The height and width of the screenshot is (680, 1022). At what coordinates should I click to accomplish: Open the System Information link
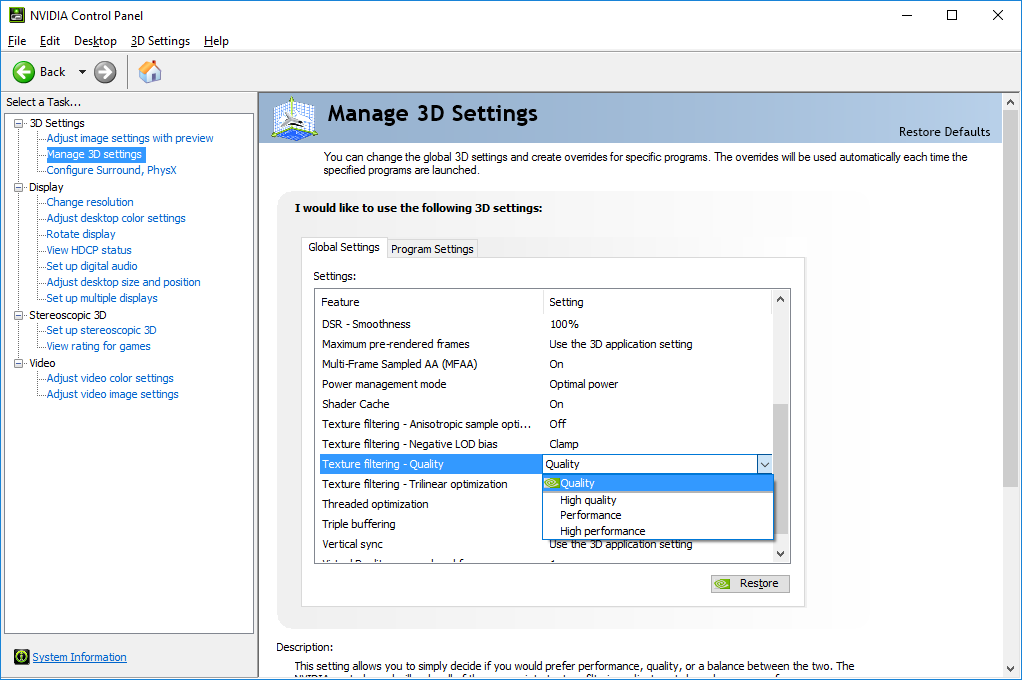coord(80,657)
